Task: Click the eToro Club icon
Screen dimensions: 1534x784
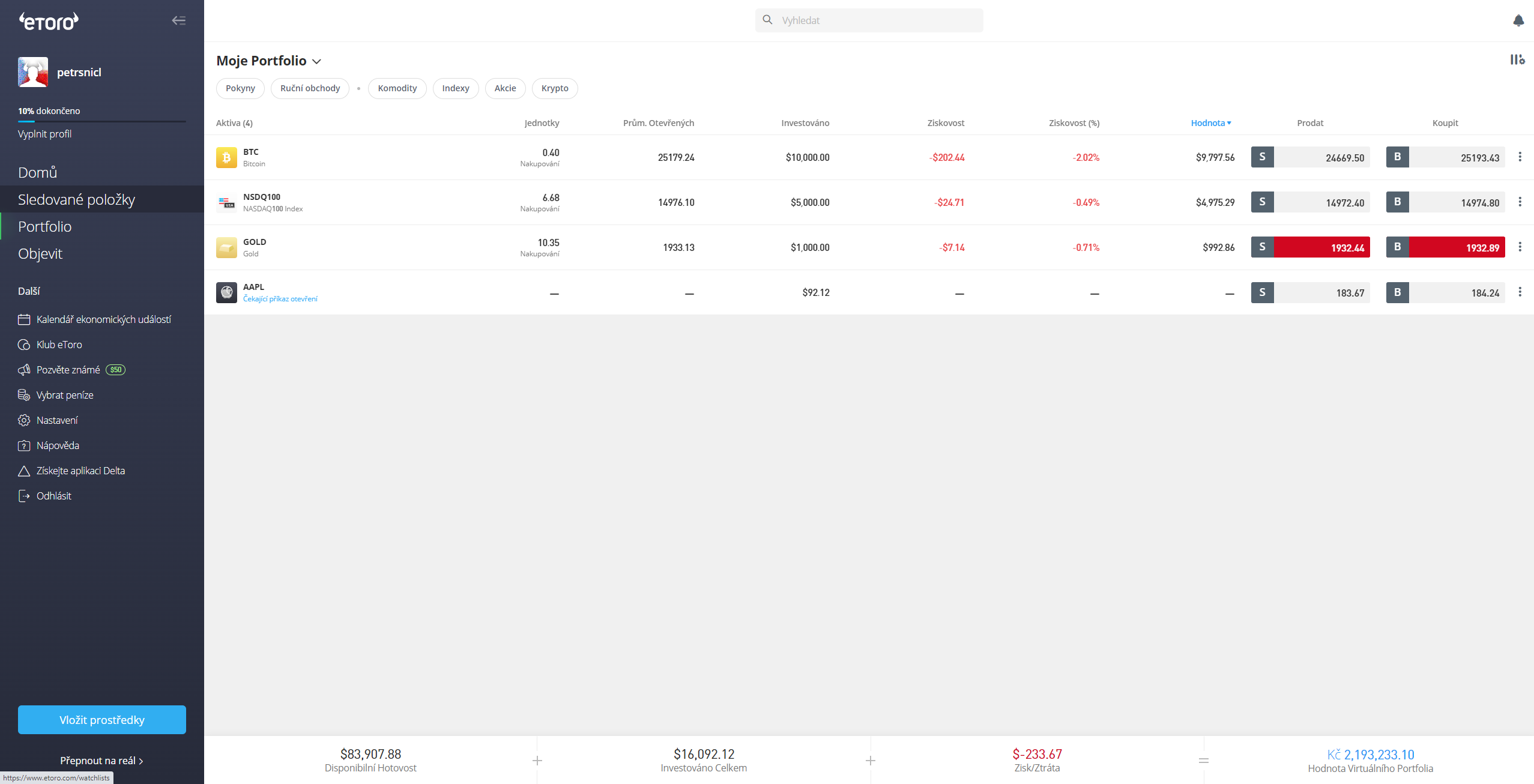Action: click(24, 345)
